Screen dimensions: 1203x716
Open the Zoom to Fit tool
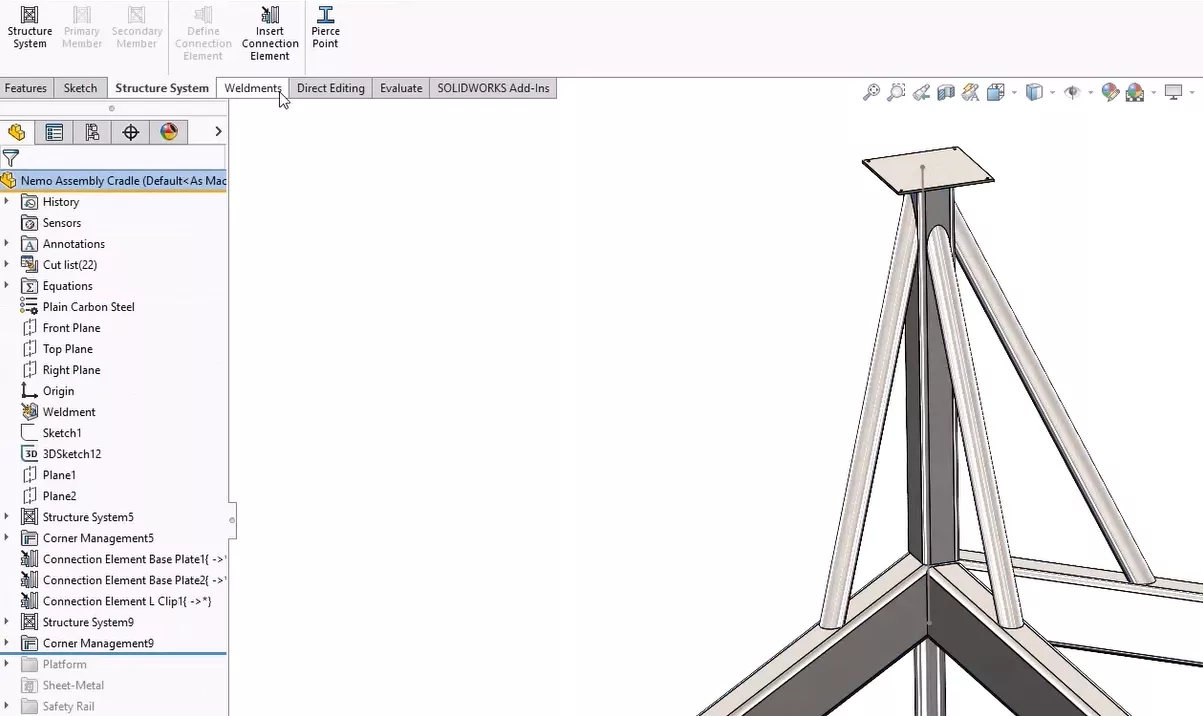[x=871, y=92]
